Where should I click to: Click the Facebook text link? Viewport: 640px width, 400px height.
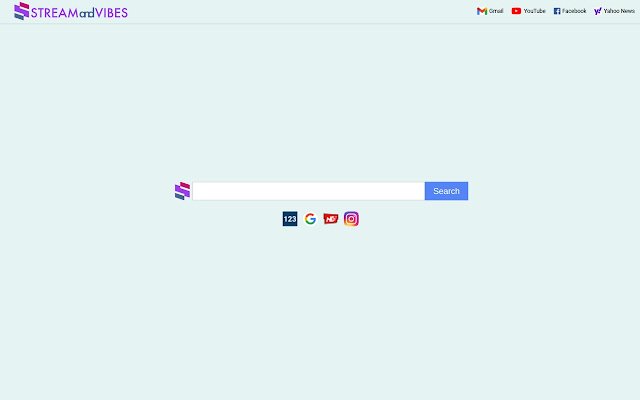click(x=574, y=11)
